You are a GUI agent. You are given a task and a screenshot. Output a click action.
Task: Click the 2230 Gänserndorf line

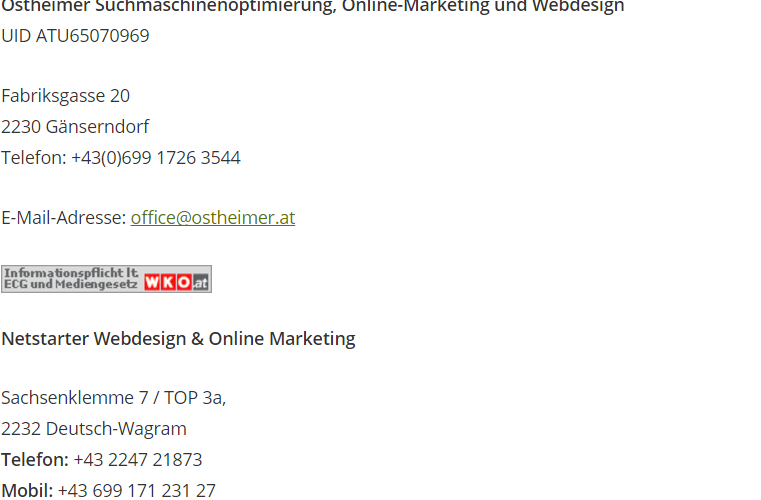pyautogui.click(x=75, y=127)
